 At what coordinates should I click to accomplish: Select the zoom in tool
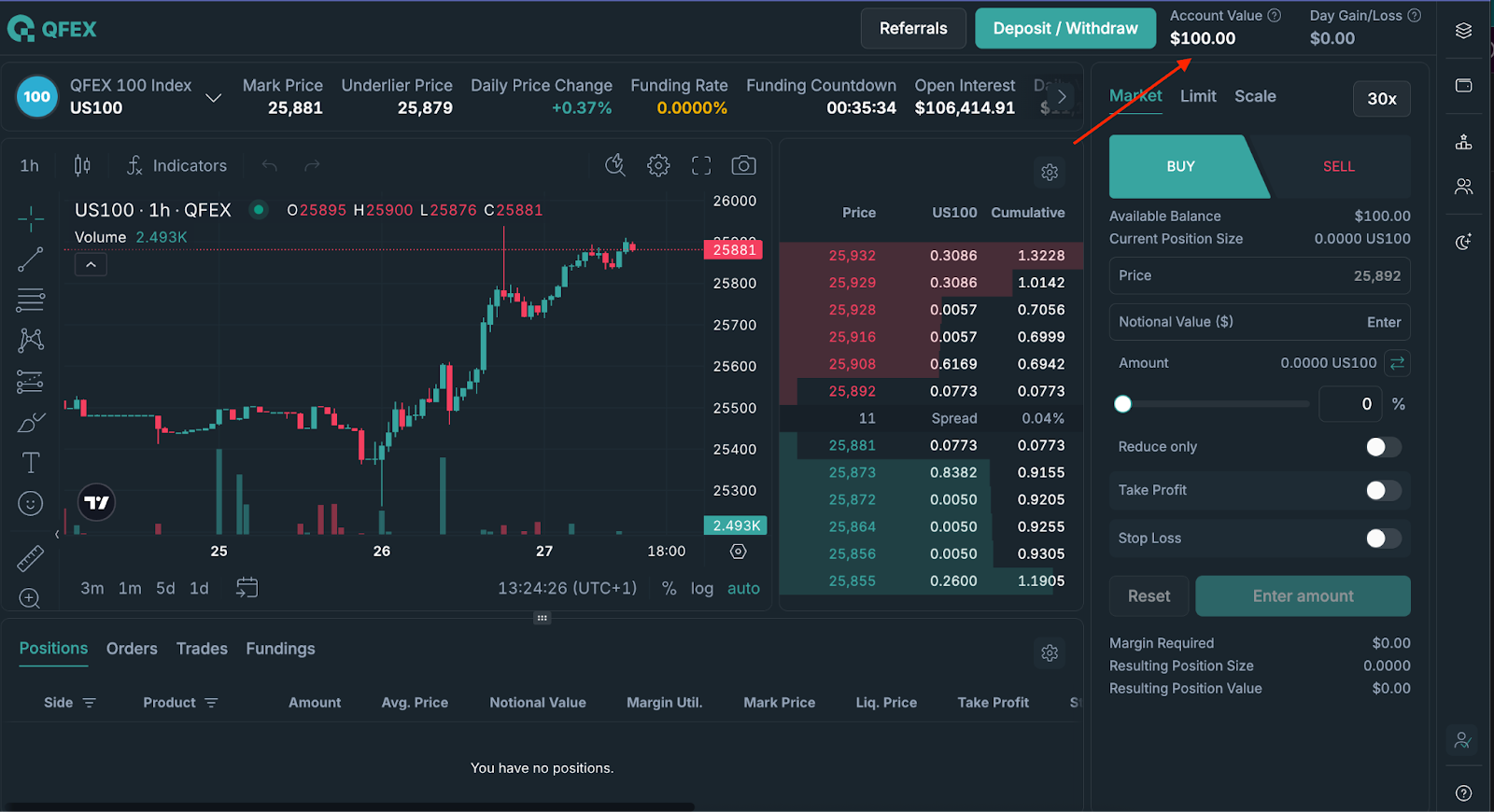coord(30,598)
